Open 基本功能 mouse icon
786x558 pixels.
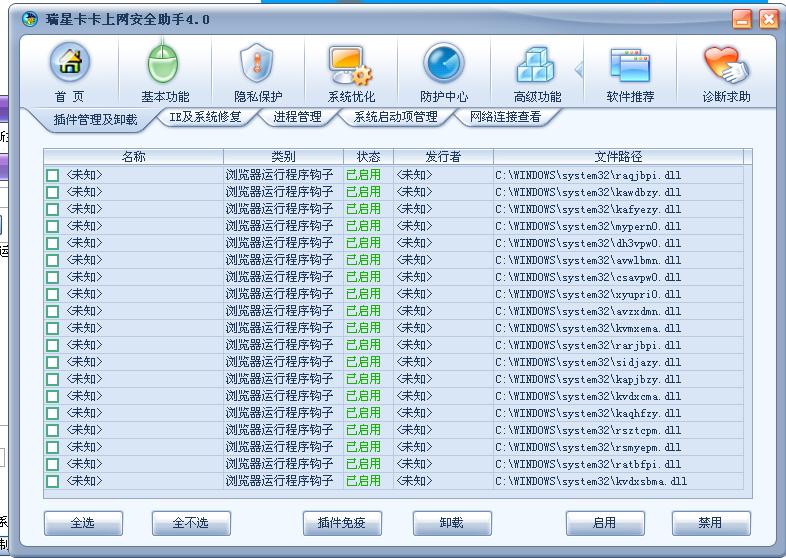(163, 64)
